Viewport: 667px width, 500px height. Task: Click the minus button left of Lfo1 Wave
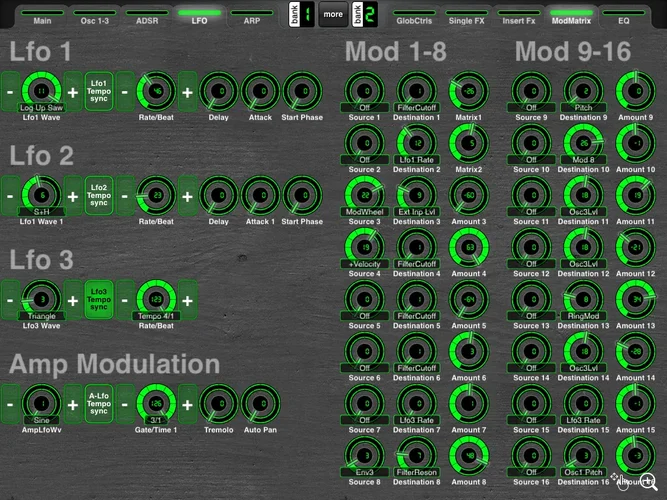pyautogui.click(x=9, y=92)
